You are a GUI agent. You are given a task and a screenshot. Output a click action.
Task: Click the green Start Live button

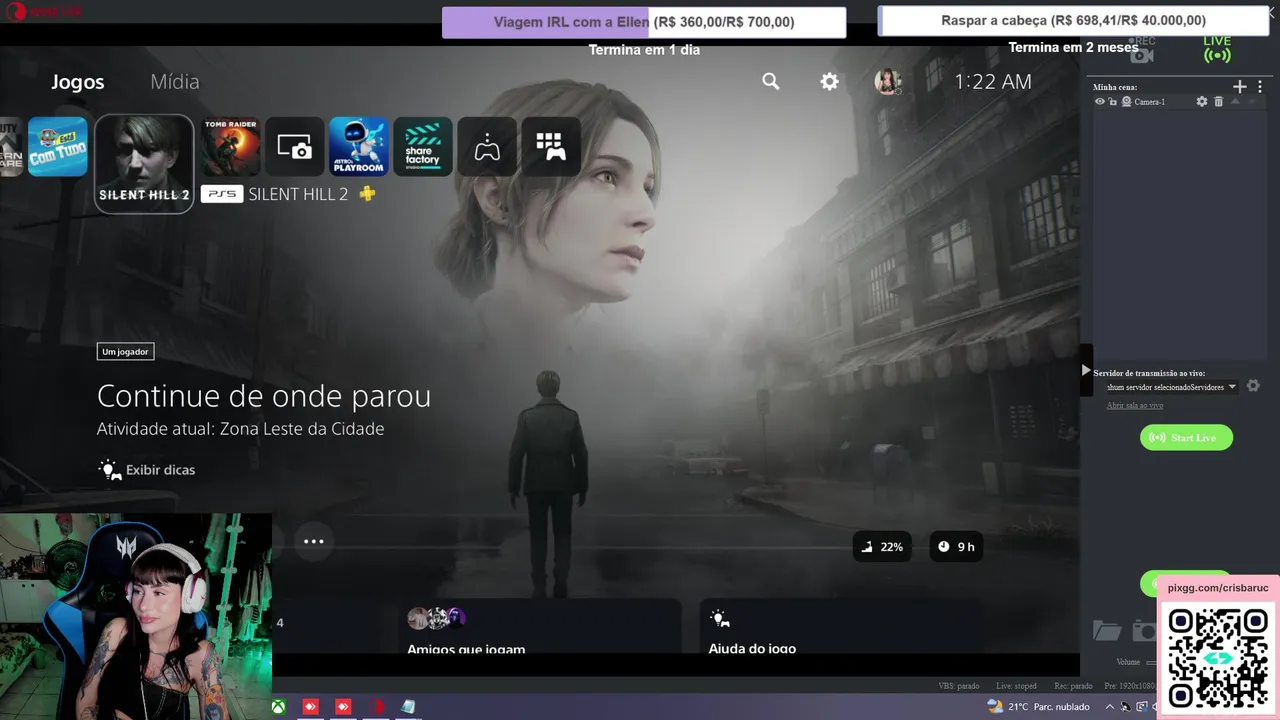click(1186, 438)
